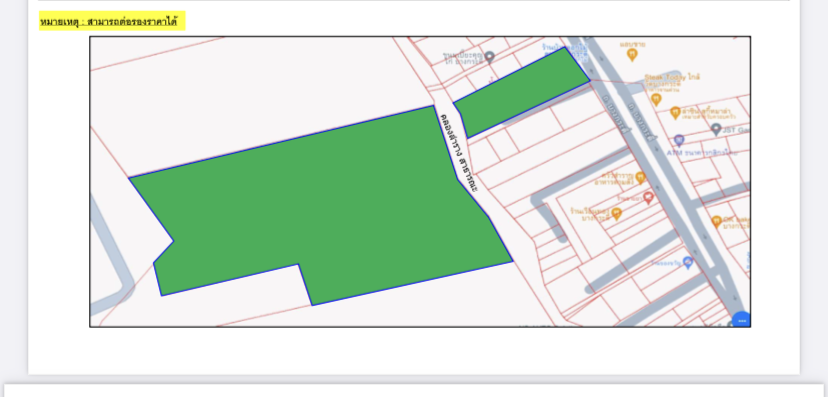Click the ATM bank label text
Screen dimensions: 828x397
(702, 153)
